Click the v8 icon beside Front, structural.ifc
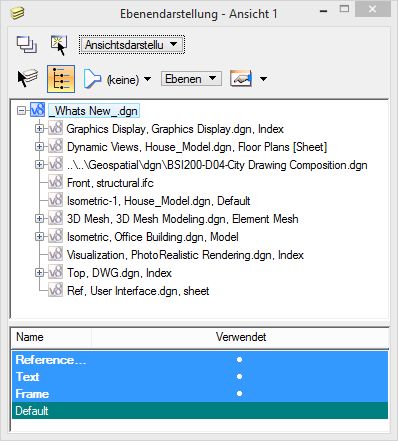The height and width of the screenshot is (441, 398). pos(55,183)
